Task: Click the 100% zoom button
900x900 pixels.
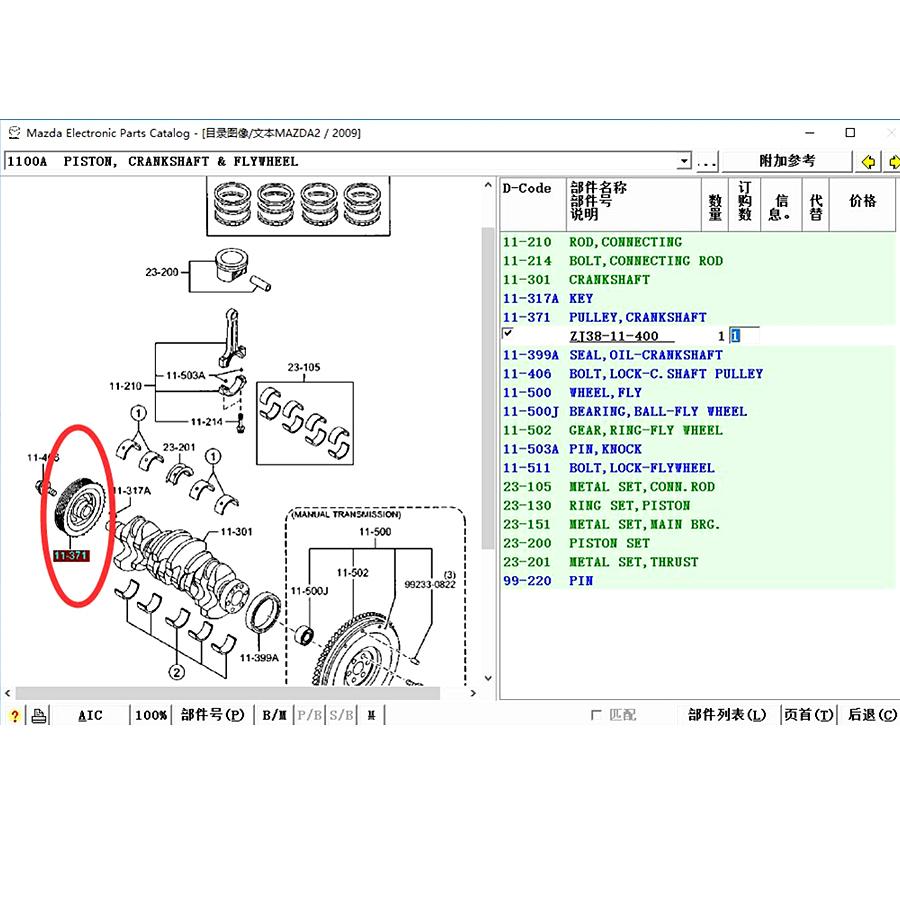Action: [151, 715]
